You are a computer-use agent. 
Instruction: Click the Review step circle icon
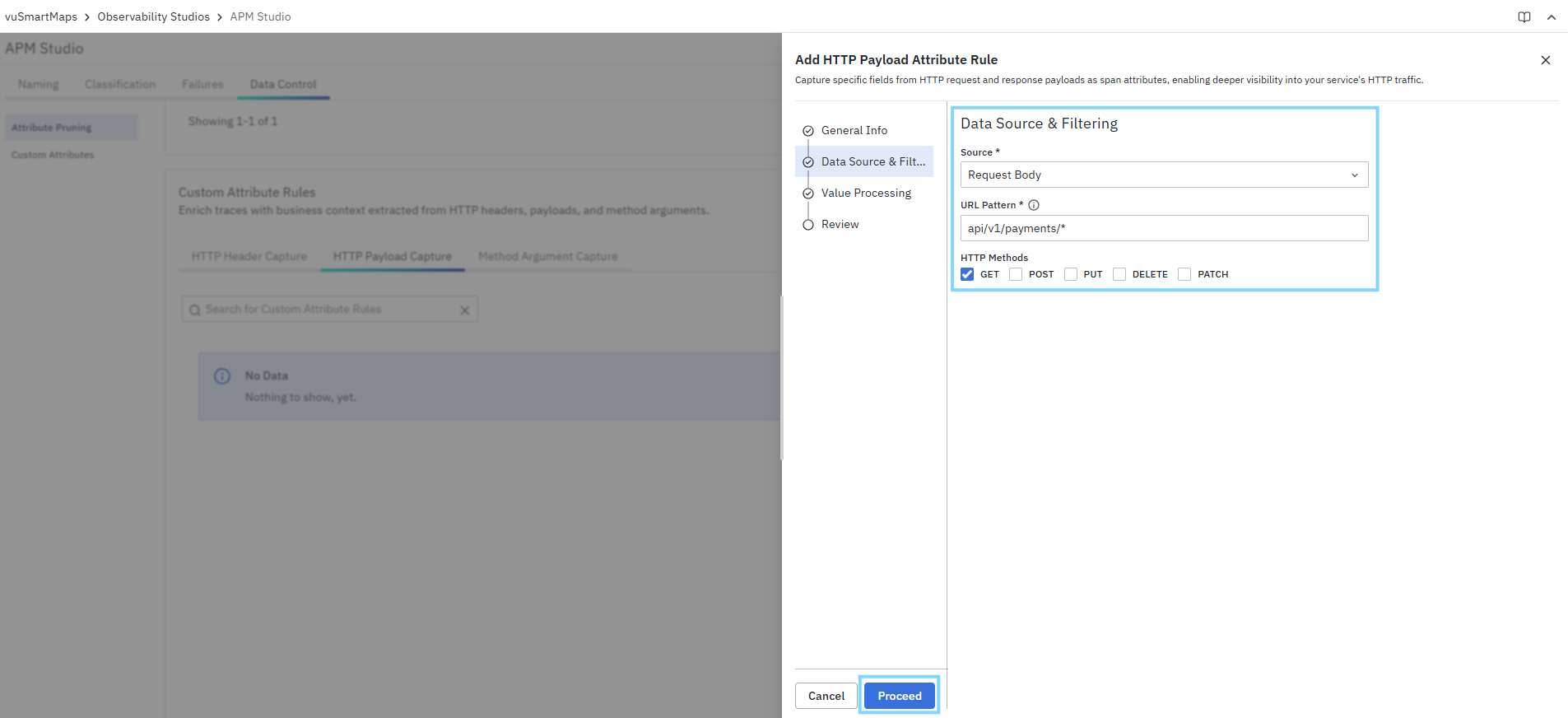pyautogui.click(x=808, y=225)
